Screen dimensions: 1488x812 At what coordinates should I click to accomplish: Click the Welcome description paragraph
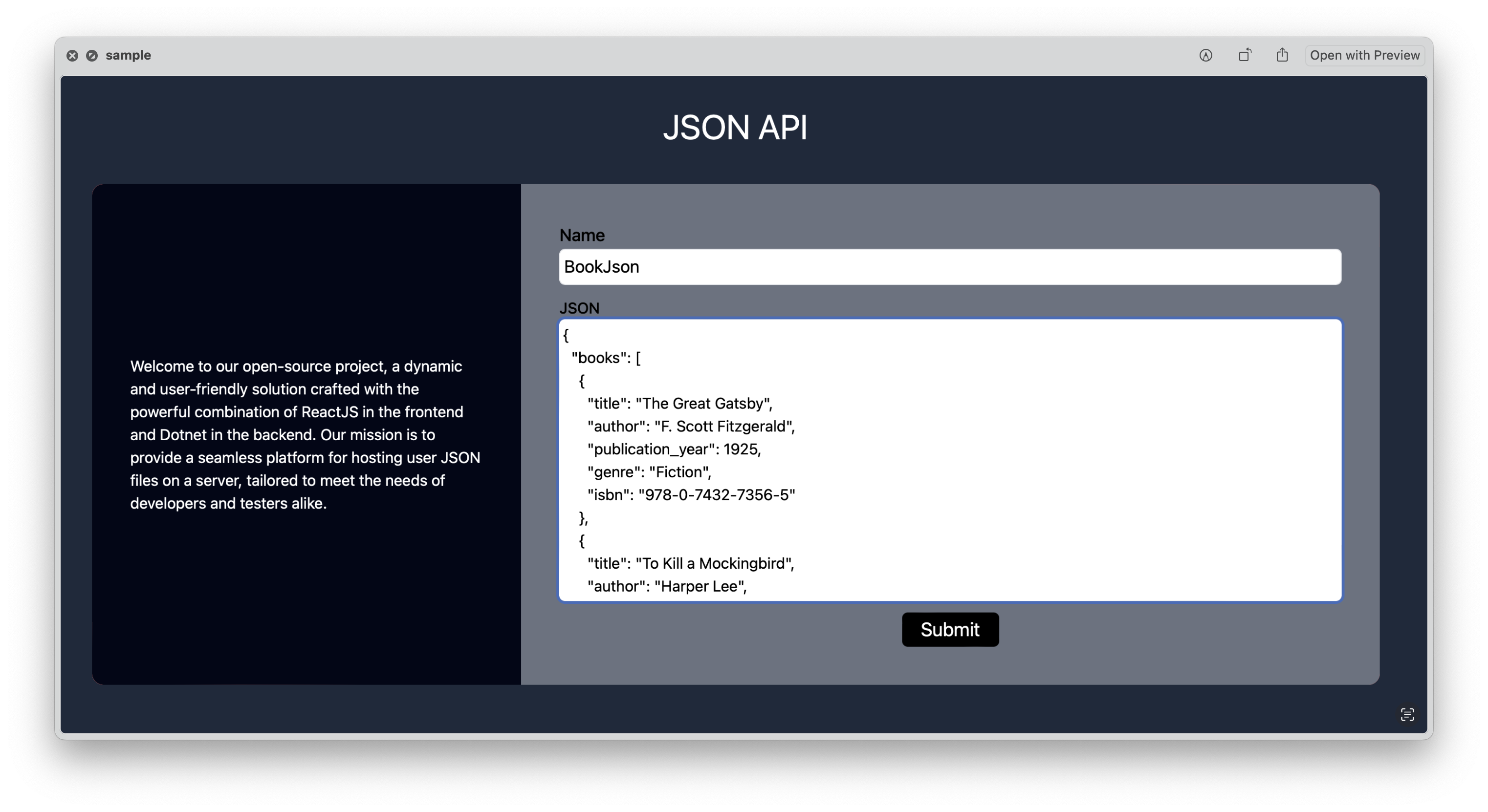tap(305, 434)
